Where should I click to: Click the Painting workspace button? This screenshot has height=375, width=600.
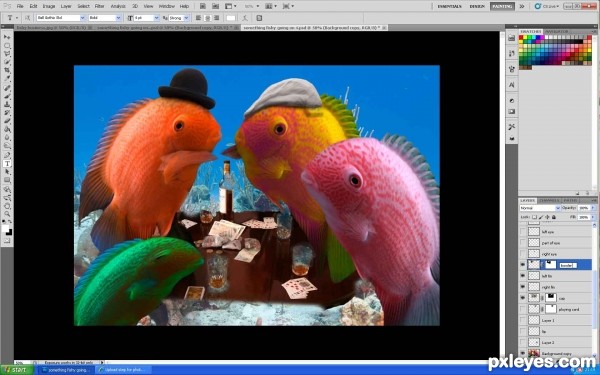tap(502, 6)
